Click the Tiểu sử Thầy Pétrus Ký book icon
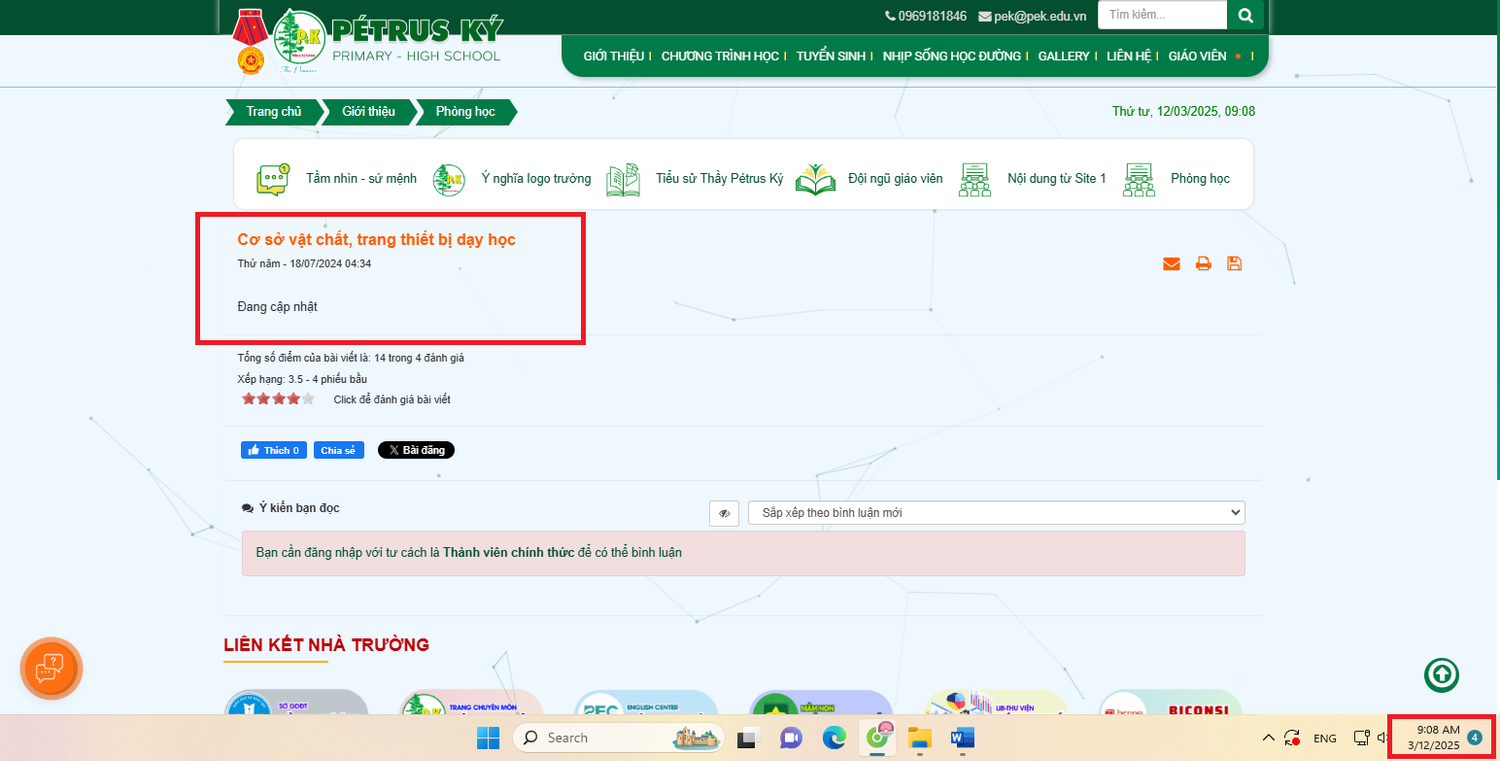This screenshot has width=1500, height=761. click(x=623, y=179)
